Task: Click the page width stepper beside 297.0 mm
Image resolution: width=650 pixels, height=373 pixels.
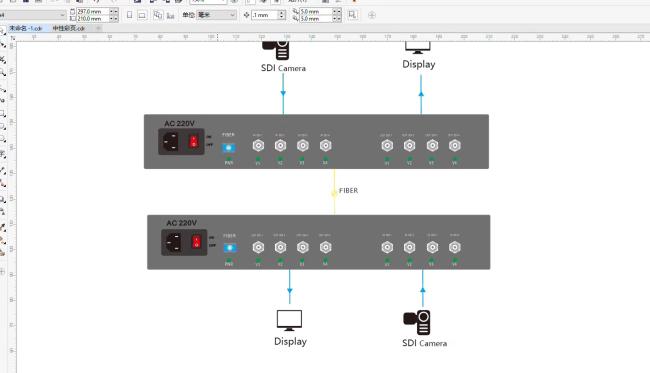Action: coord(114,11)
